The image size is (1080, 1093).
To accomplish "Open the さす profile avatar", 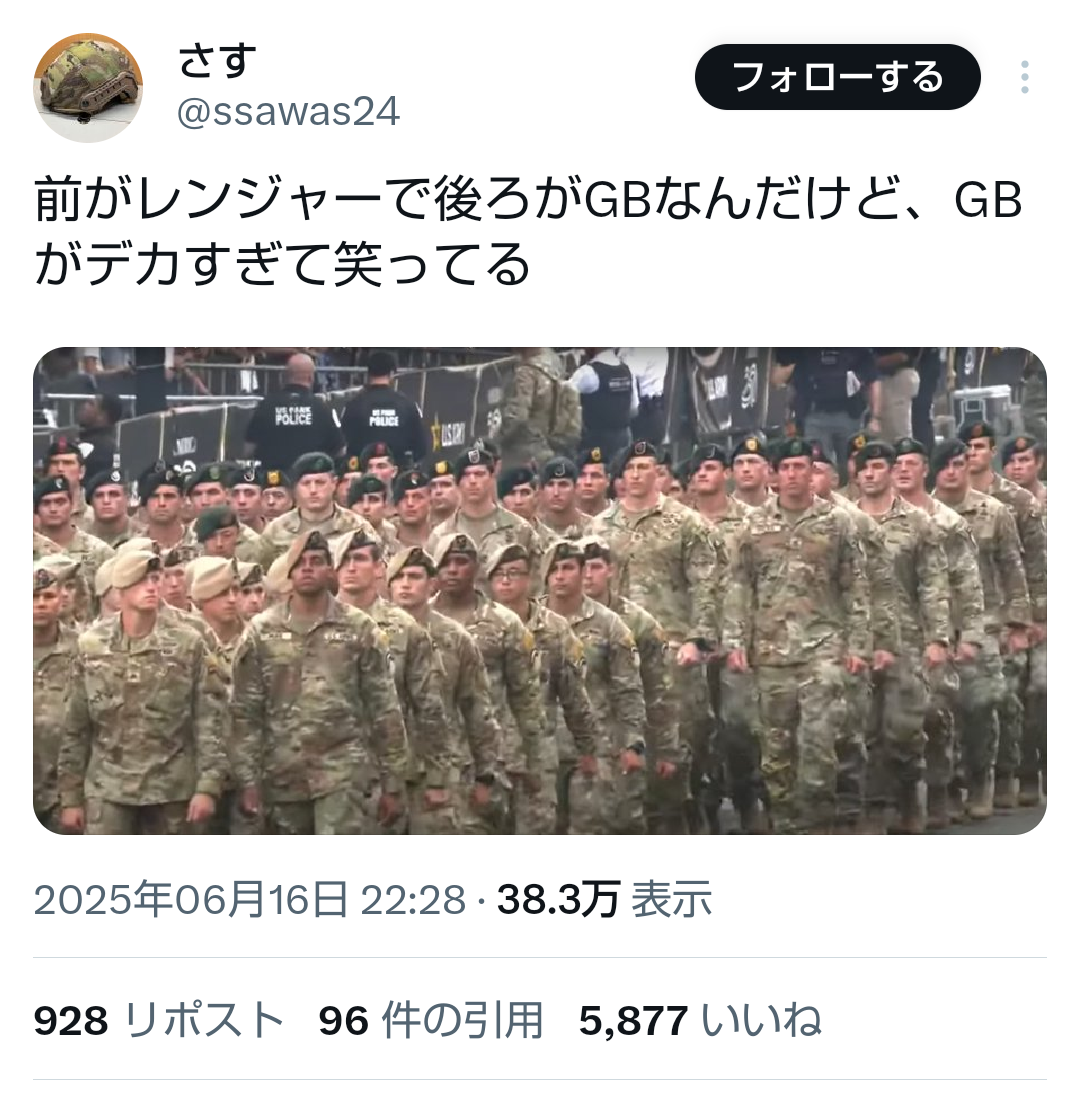I will (x=88, y=87).
